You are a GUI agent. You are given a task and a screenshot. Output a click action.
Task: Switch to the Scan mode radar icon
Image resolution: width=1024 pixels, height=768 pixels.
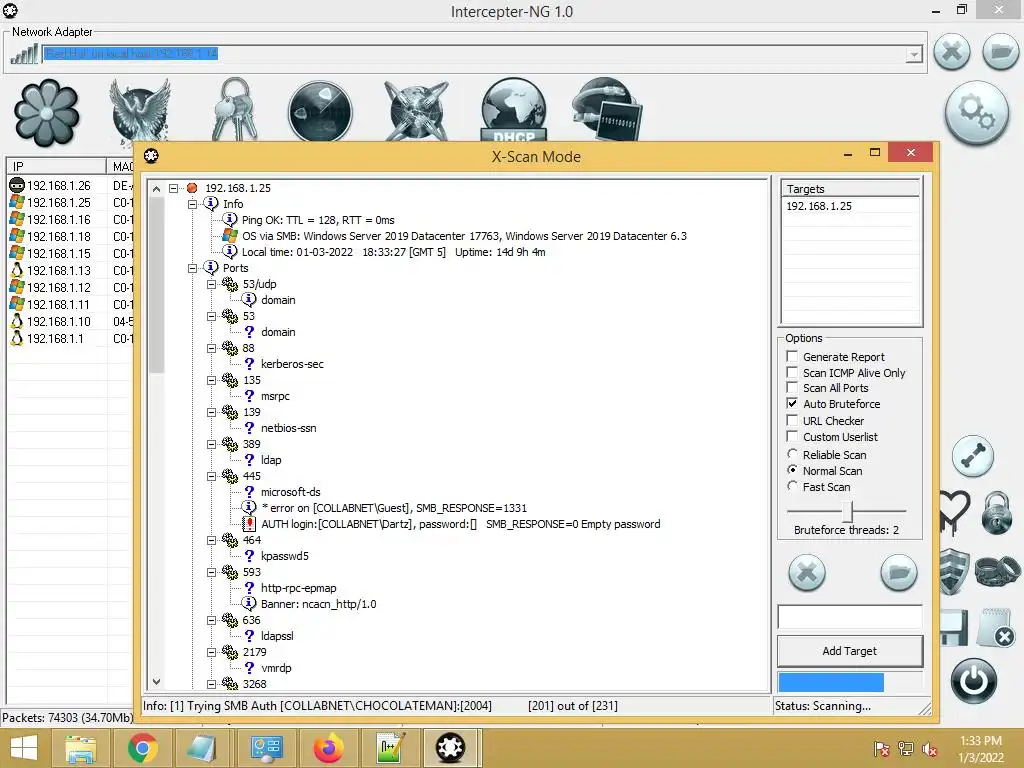tap(320, 111)
